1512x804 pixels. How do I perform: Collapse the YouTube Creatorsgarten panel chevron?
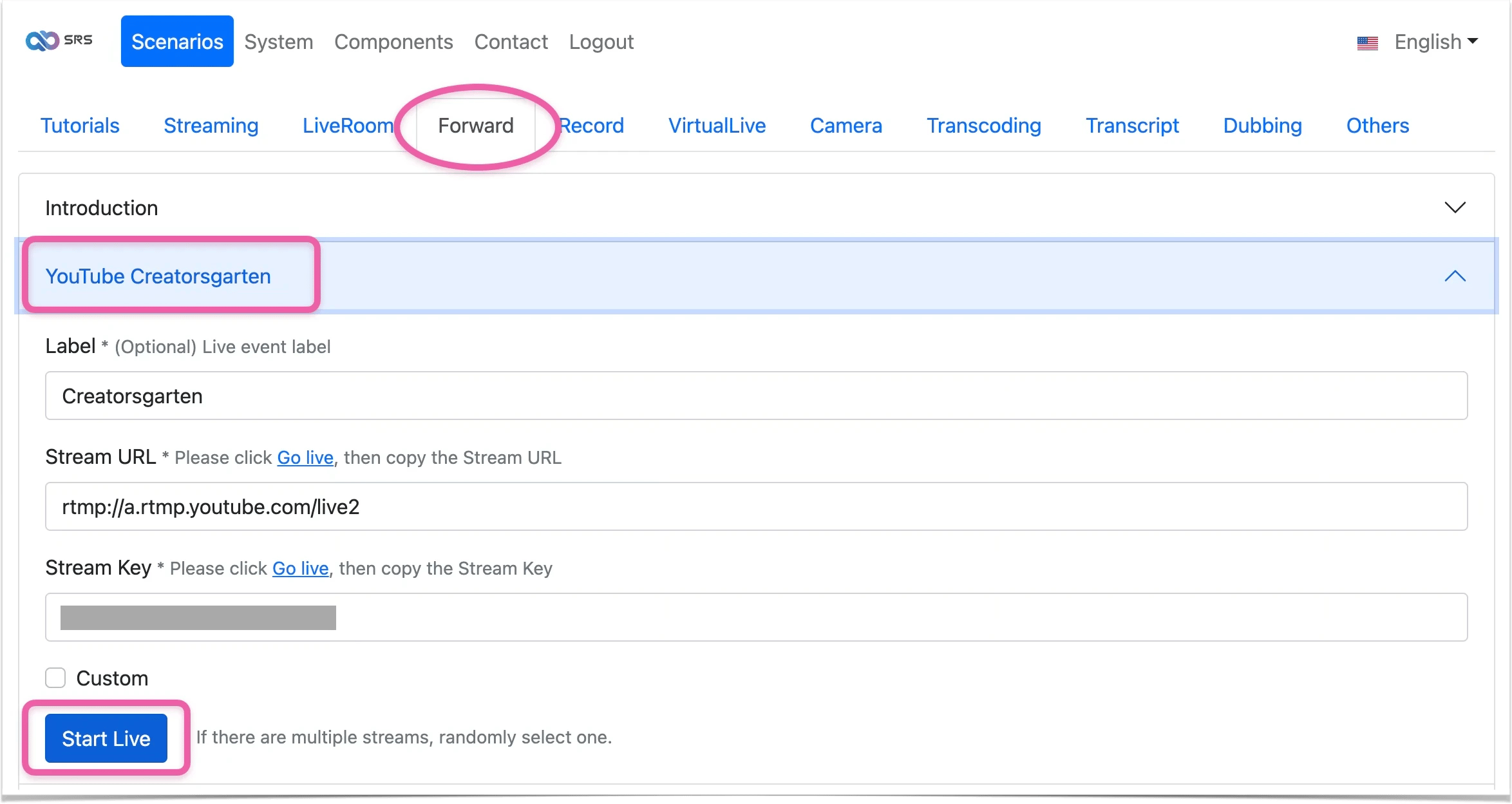(1455, 276)
